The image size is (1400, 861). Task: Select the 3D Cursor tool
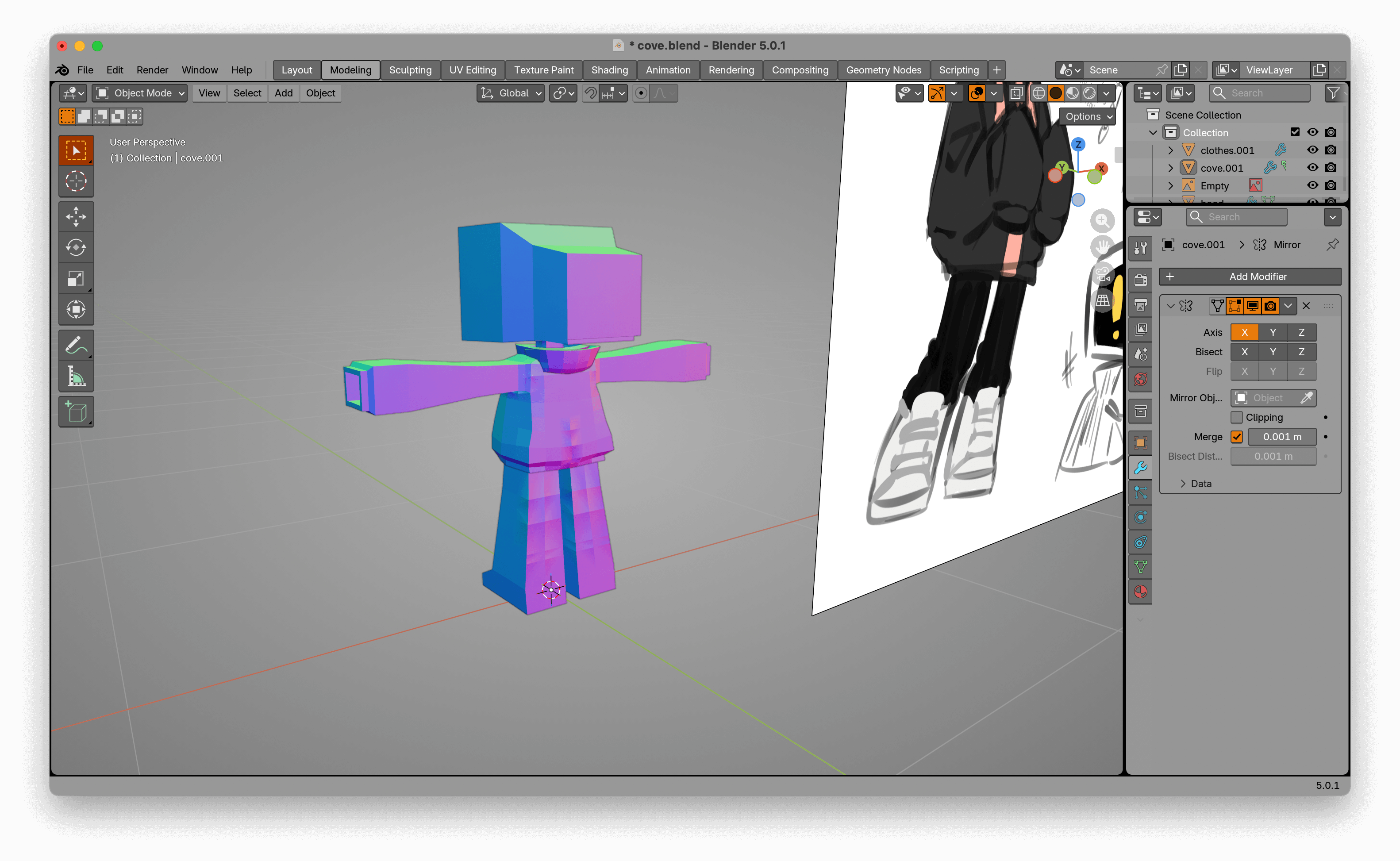tap(76, 182)
